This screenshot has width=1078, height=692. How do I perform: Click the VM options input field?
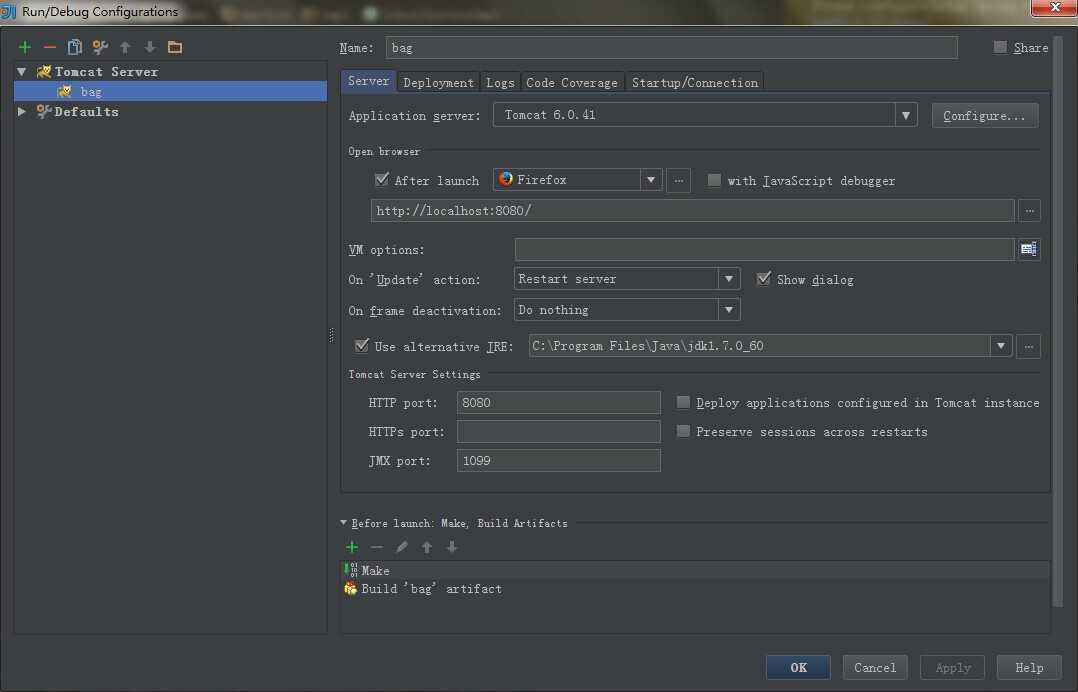pos(764,249)
